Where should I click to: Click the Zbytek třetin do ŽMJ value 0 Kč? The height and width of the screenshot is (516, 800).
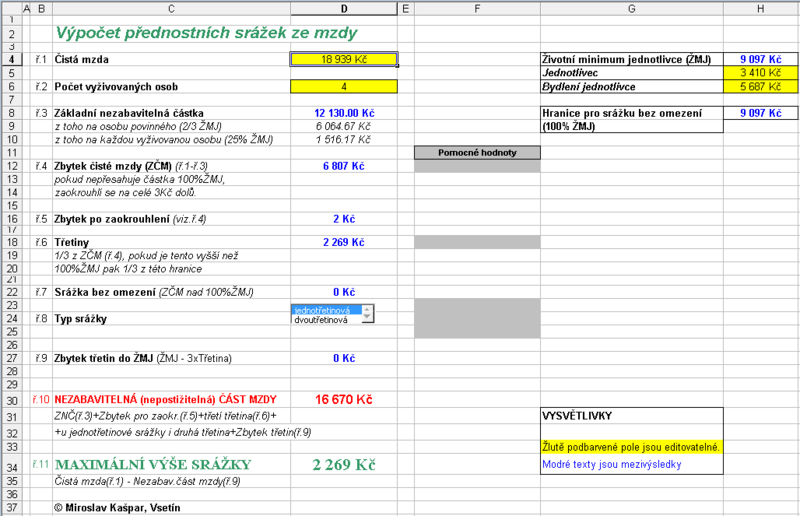click(x=344, y=358)
